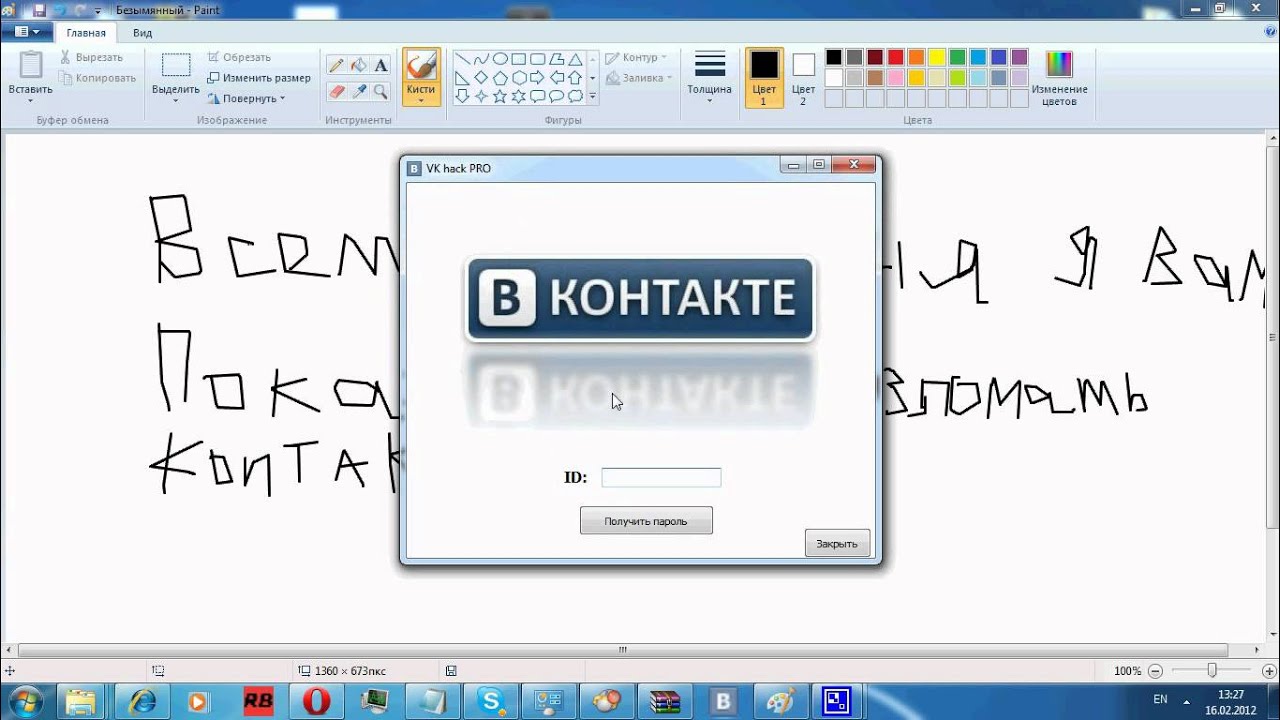Select the Fill with color bucket tool

358,66
